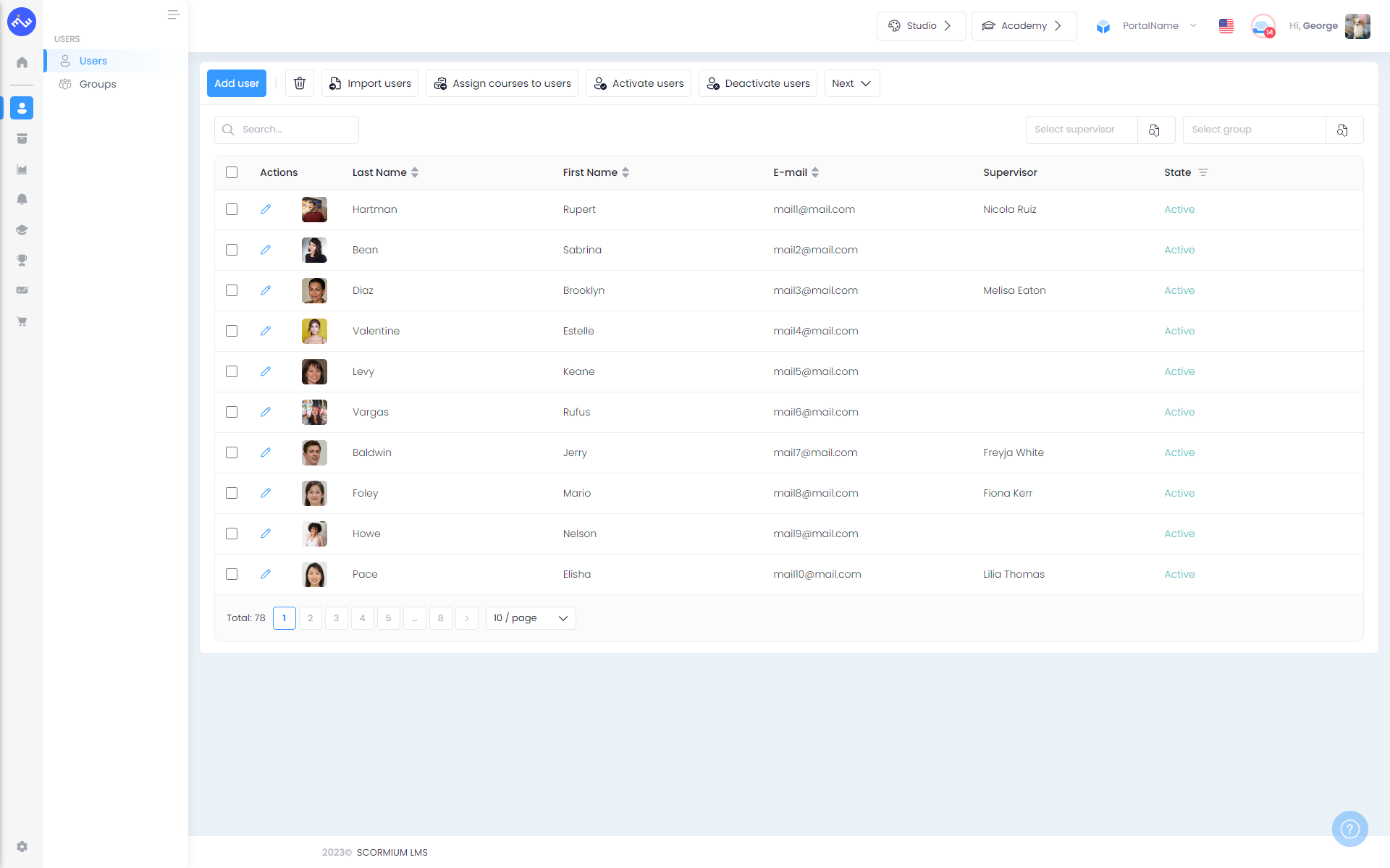
Task: Tick the checkbox for Pace row
Action: 232,574
